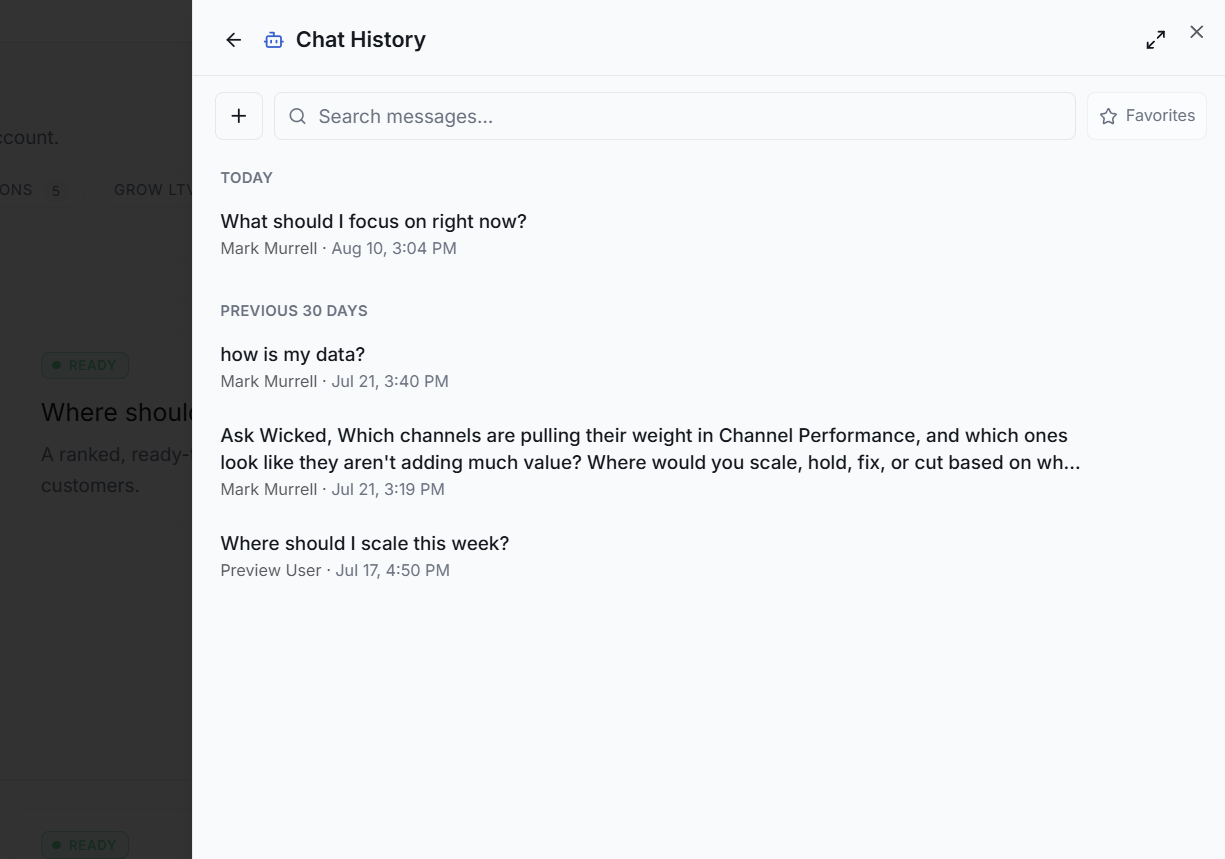Expand the chat panel to full screen
This screenshot has height=859, width=1225.
pyautogui.click(x=1156, y=40)
